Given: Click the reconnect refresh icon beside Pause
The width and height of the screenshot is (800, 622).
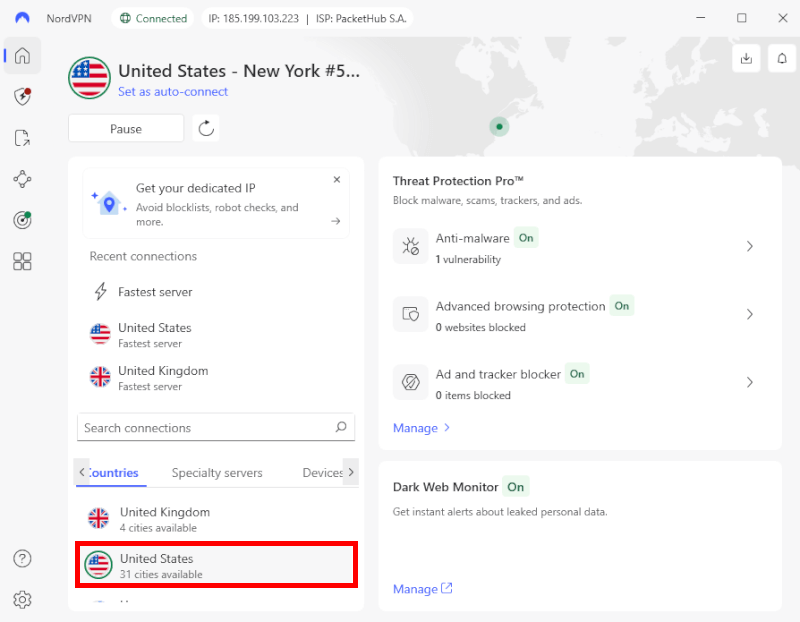Looking at the screenshot, I should (x=206, y=128).
